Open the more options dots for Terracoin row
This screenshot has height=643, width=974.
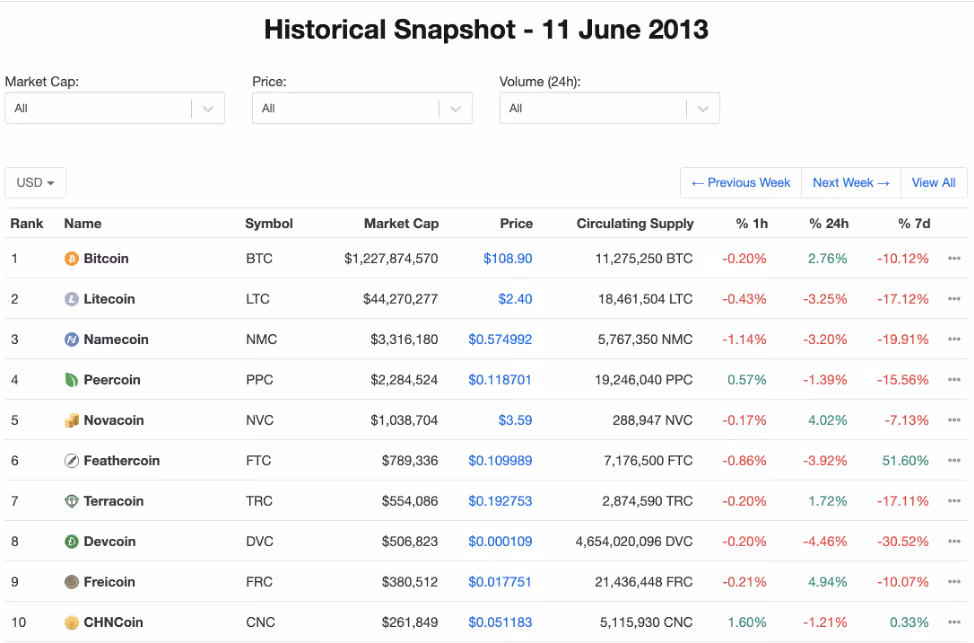(x=954, y=501)
